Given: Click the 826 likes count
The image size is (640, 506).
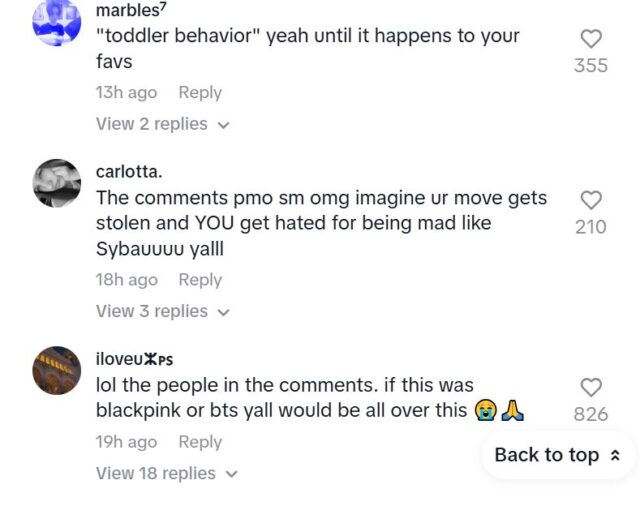Looking at the screenshot, I should (x=591, y=414).
